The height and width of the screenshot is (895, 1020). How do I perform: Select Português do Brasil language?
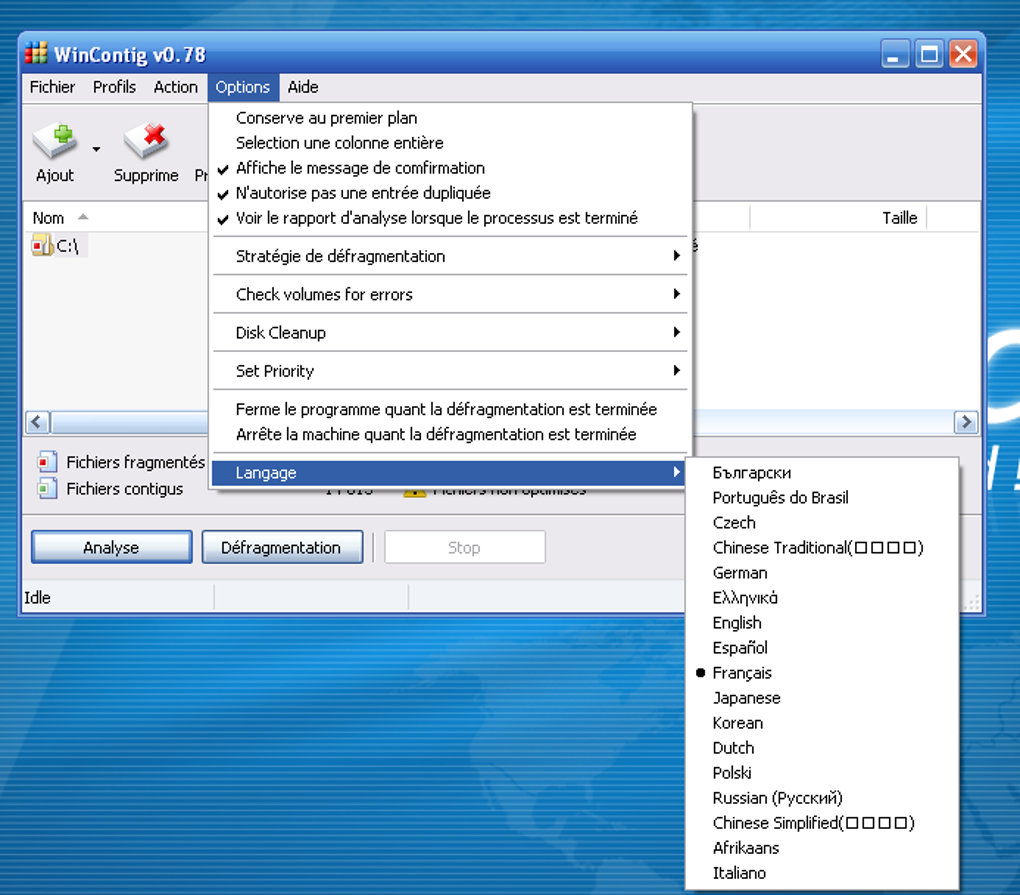(x=822, y=498)
